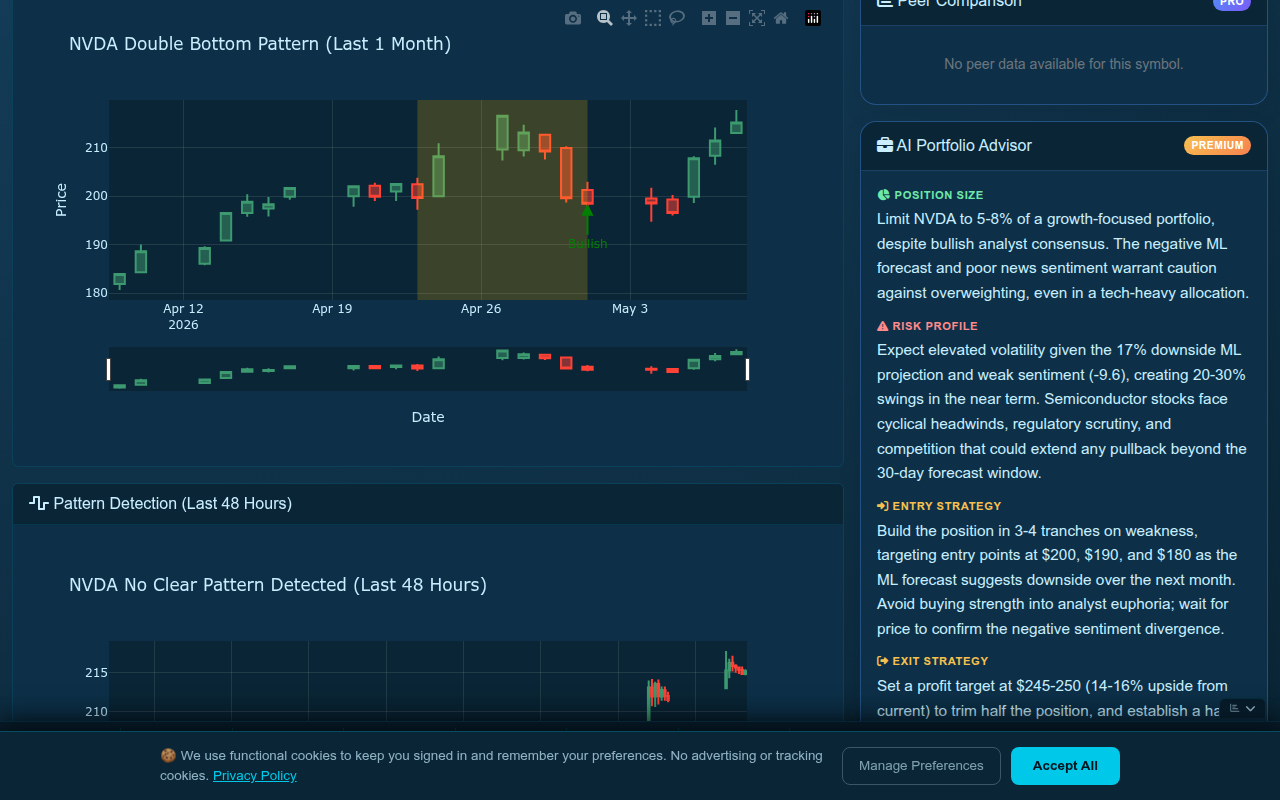Click the 180 price label on the monthly chart
Viewport: 1280px width, 800px height.
[x=96, y=293]
